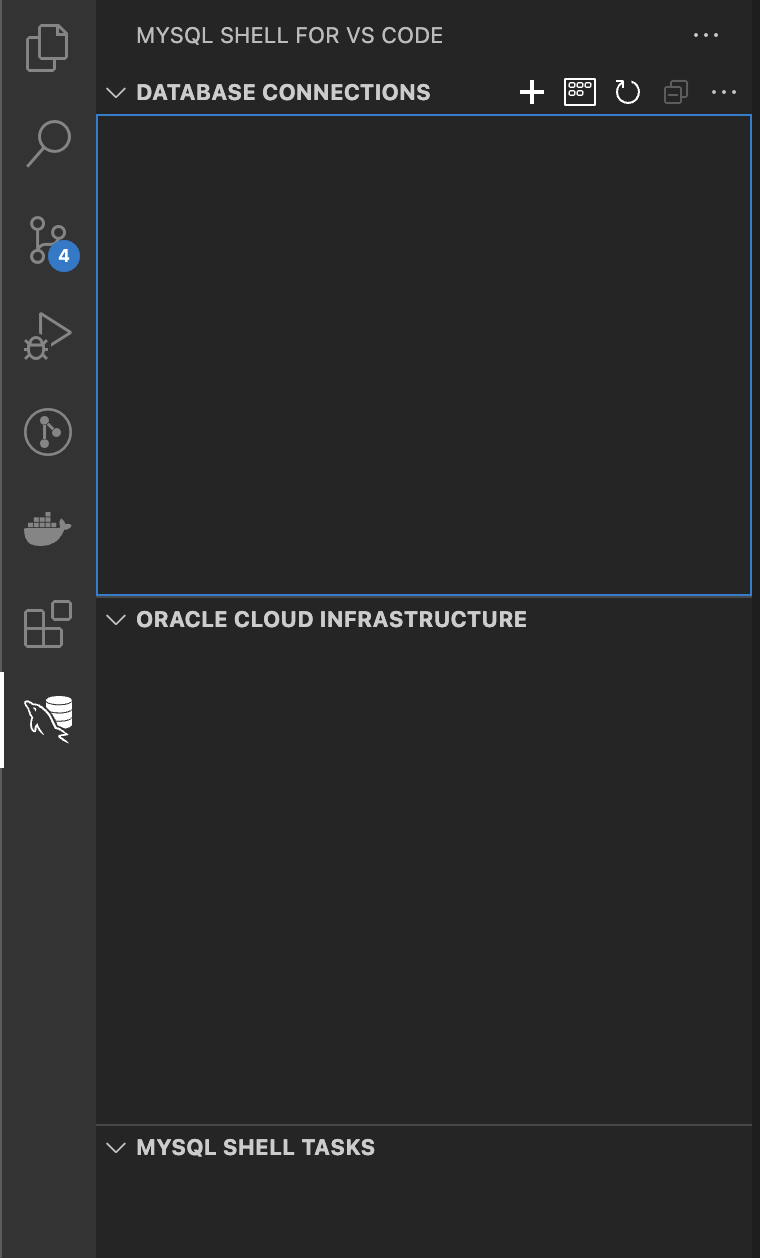The image size is (760, 1258).
Task: Open the Run and Debug view
Action: [x=48, y=336]
